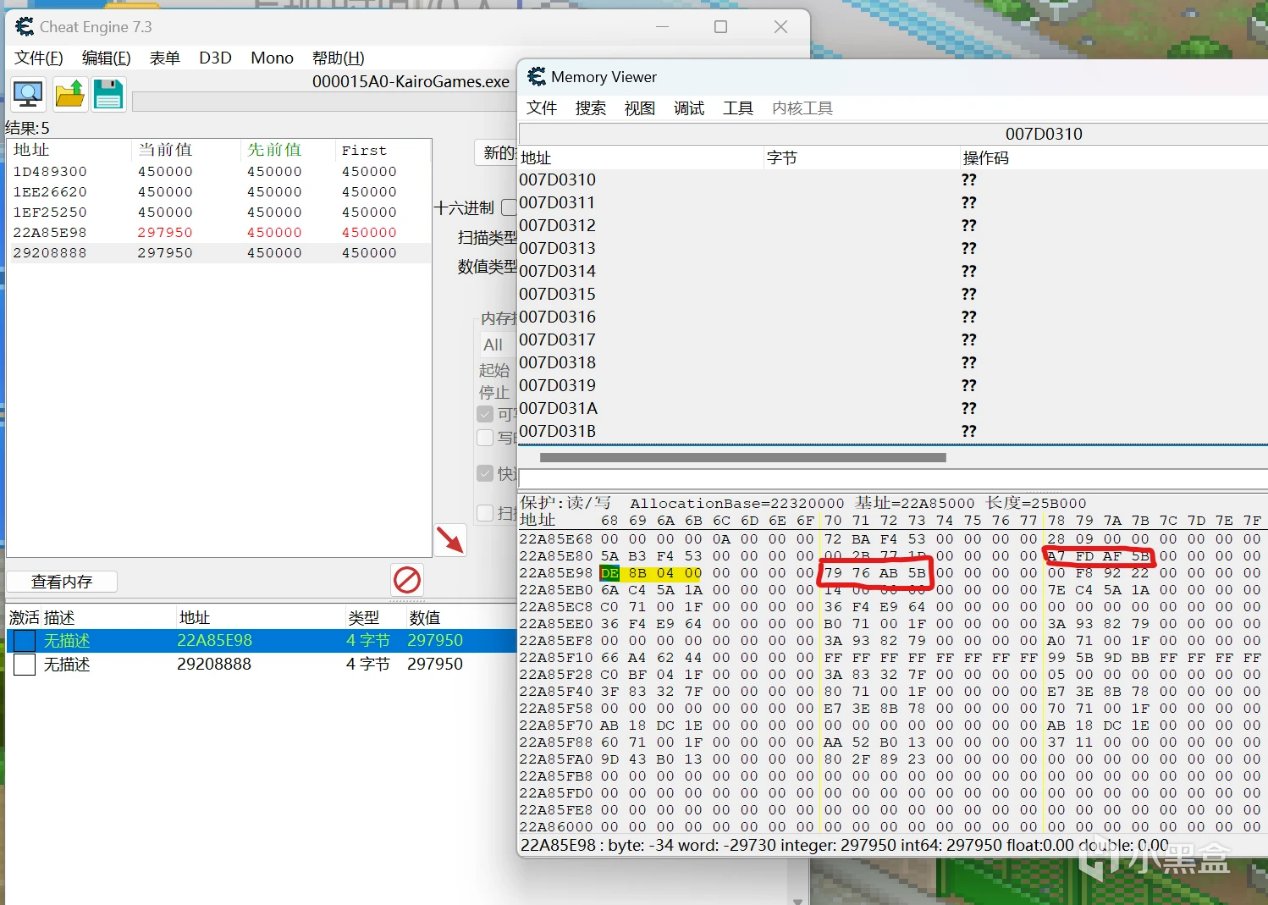Select disassembler line 007D0315

[893, 294]
